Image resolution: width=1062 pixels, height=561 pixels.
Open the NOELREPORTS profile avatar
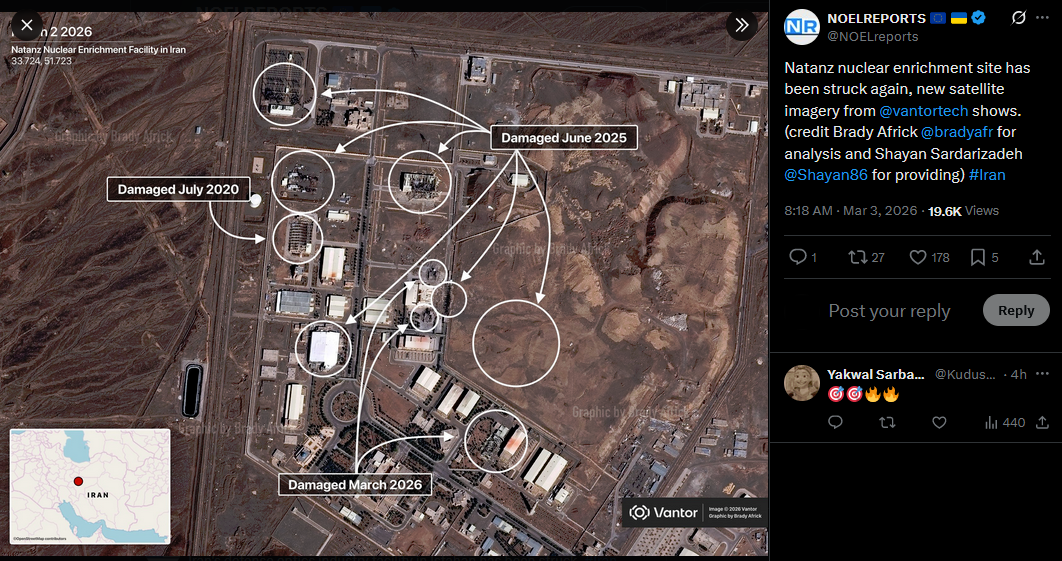(x=802, y=27)
